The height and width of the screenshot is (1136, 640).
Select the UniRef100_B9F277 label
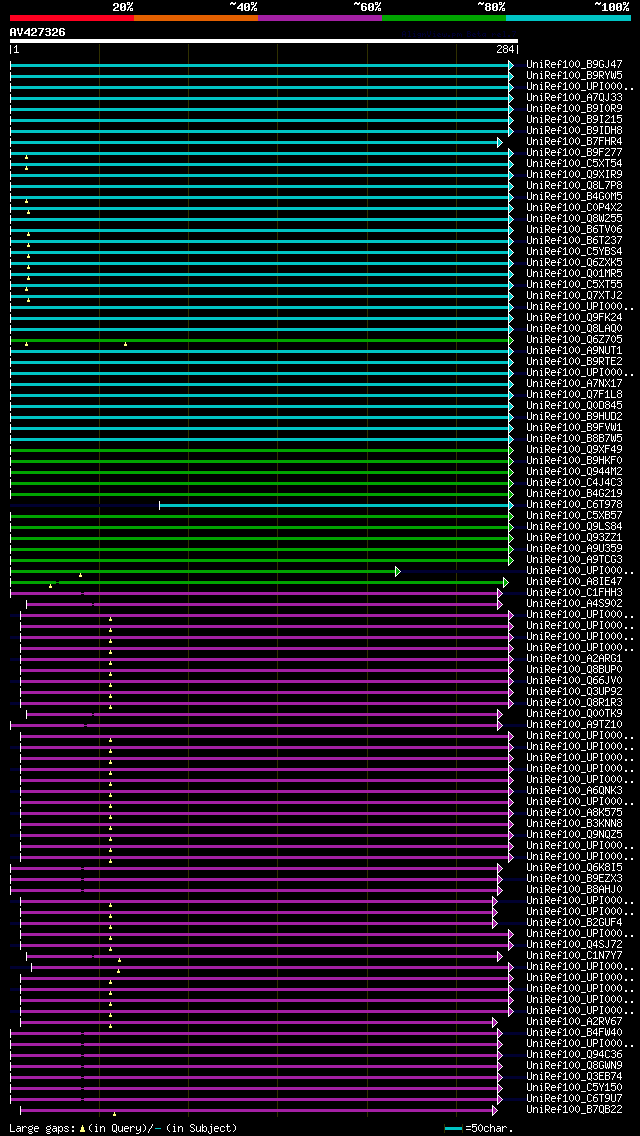(574, 152)
